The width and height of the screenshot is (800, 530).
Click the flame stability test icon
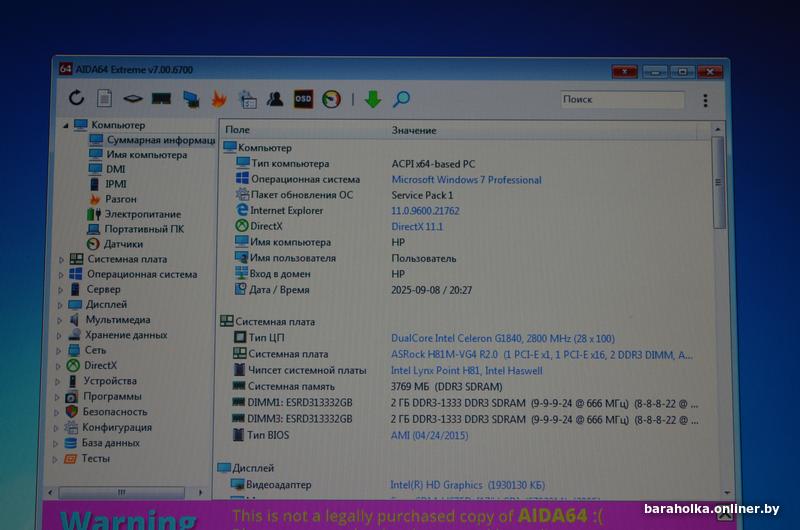pyautogui.click(x=219, y=99)
